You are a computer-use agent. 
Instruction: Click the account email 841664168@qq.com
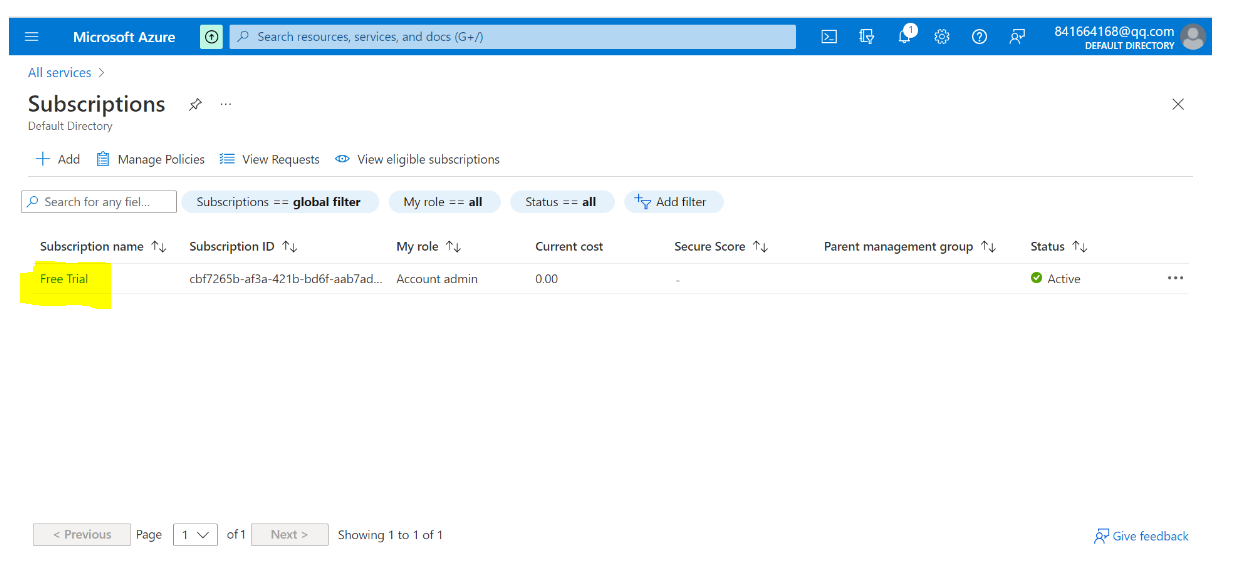[x=1113, y=31]
